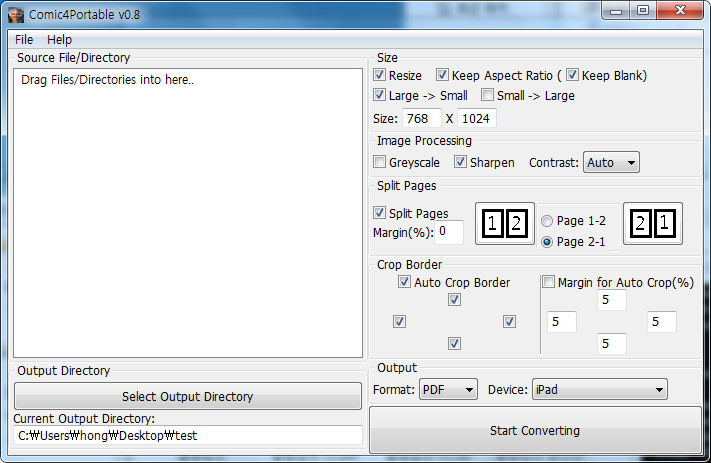Viewport: 711px width, 463px height.
Task: Minimize the Comic4Portable window
Action: point(616,11)
